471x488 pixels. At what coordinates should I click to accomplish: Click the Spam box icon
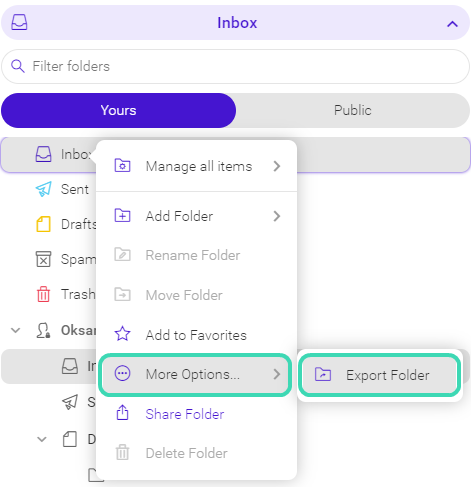click(43, 259)
